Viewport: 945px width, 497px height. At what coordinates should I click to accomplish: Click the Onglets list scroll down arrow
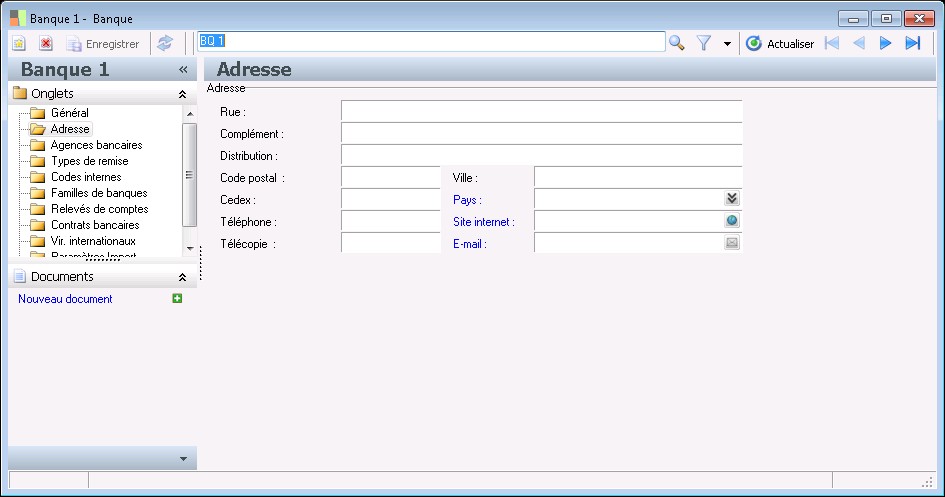[x=190, y=248]
